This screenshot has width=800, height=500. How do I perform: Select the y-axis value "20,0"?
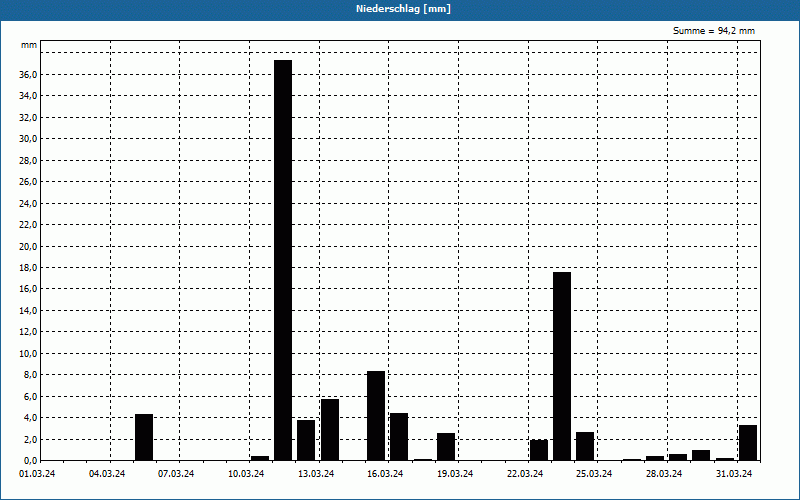(28, 246)
